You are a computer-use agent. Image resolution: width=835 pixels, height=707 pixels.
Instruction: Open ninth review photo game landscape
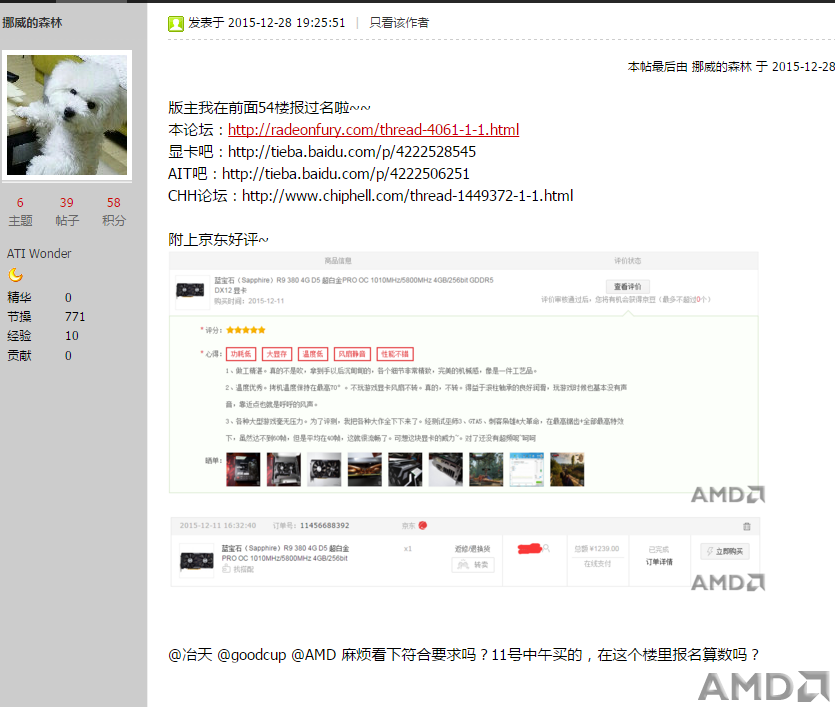tap(567, 469)
